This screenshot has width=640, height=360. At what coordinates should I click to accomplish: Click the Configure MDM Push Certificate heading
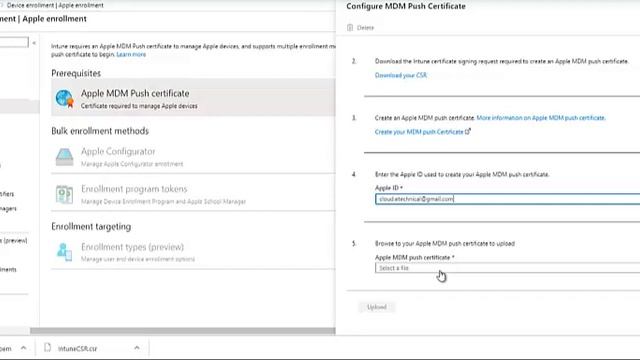[x=406, y=6]
